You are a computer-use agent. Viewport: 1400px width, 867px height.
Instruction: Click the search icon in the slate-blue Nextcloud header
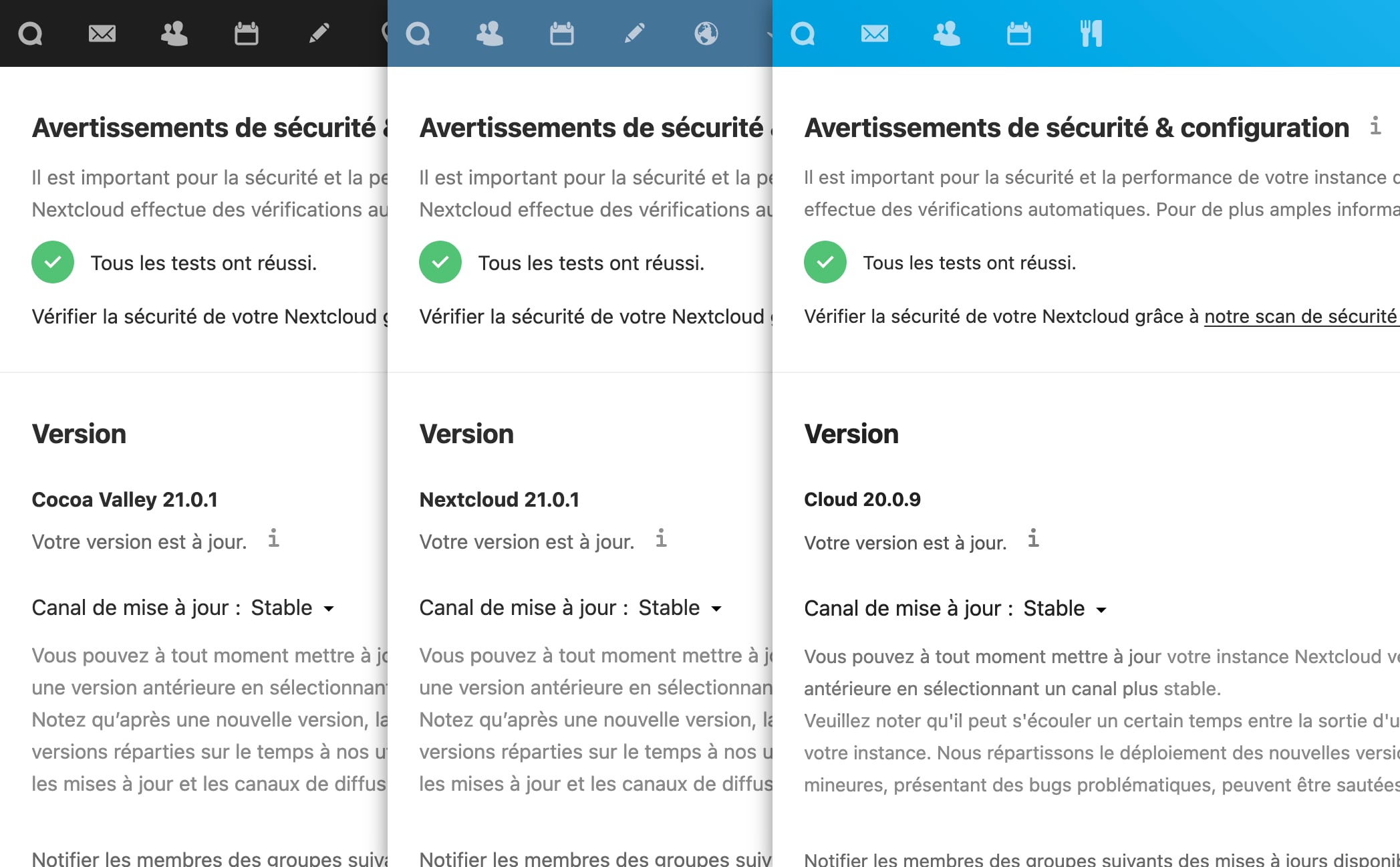tap(418, 33)
